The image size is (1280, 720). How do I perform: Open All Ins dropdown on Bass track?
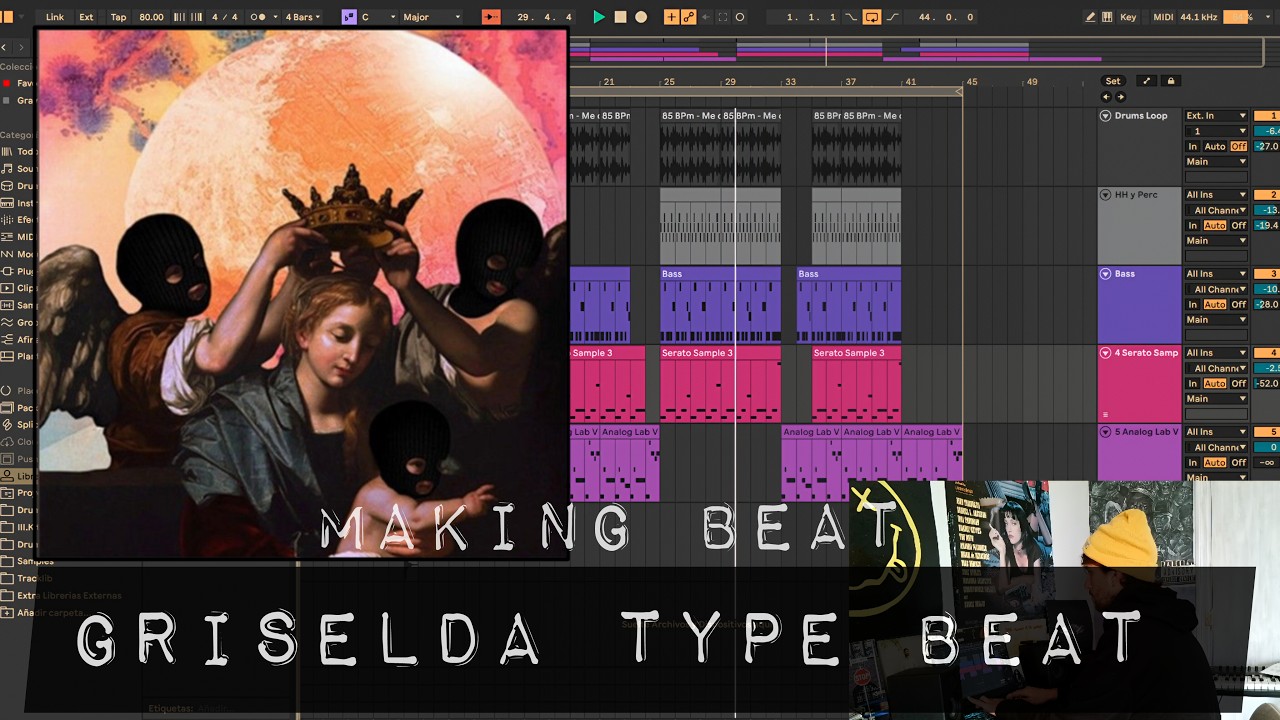pos(1216,274)
